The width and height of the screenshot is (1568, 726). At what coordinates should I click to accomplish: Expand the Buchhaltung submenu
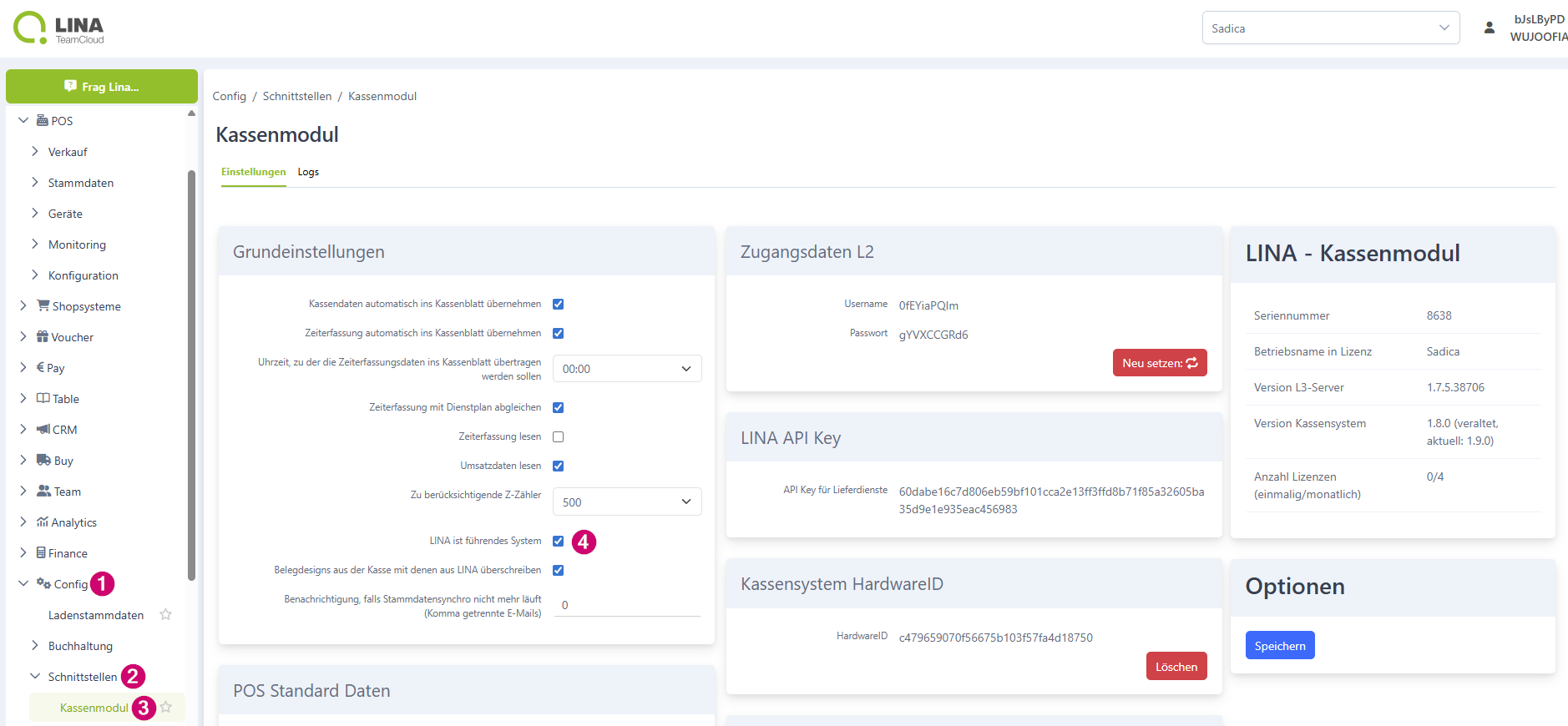(x=35, y=645)
